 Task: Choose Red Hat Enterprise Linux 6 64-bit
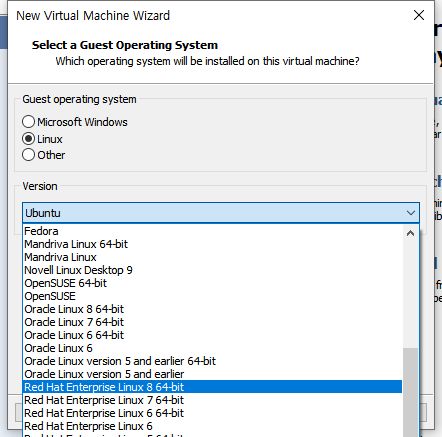[x=212, y=413]
